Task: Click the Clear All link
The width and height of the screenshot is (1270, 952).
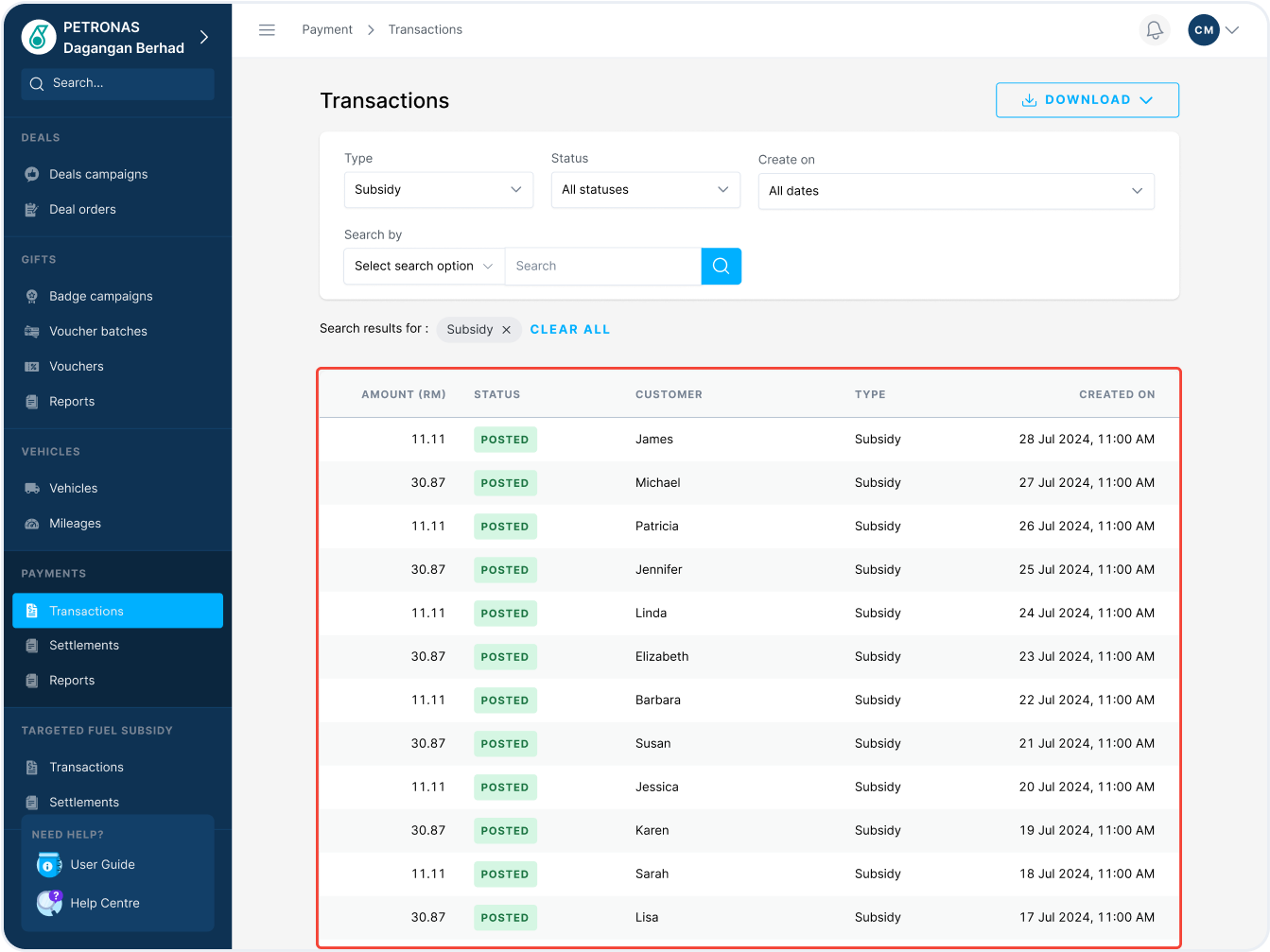Action: pyautogui.click(x=570, y=330)
